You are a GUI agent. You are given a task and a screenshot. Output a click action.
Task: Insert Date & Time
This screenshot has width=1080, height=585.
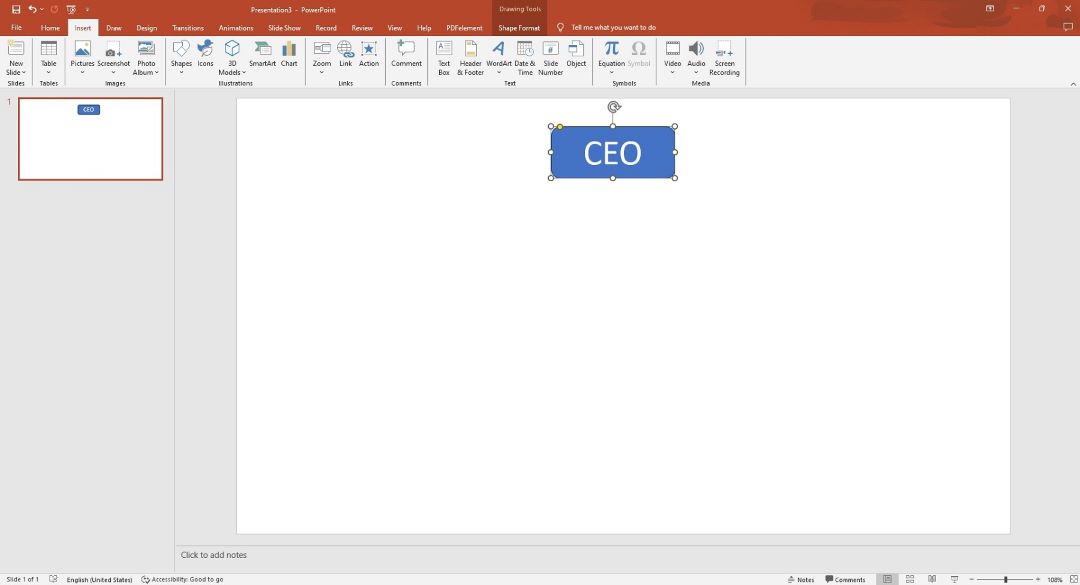tap(525, 58)
